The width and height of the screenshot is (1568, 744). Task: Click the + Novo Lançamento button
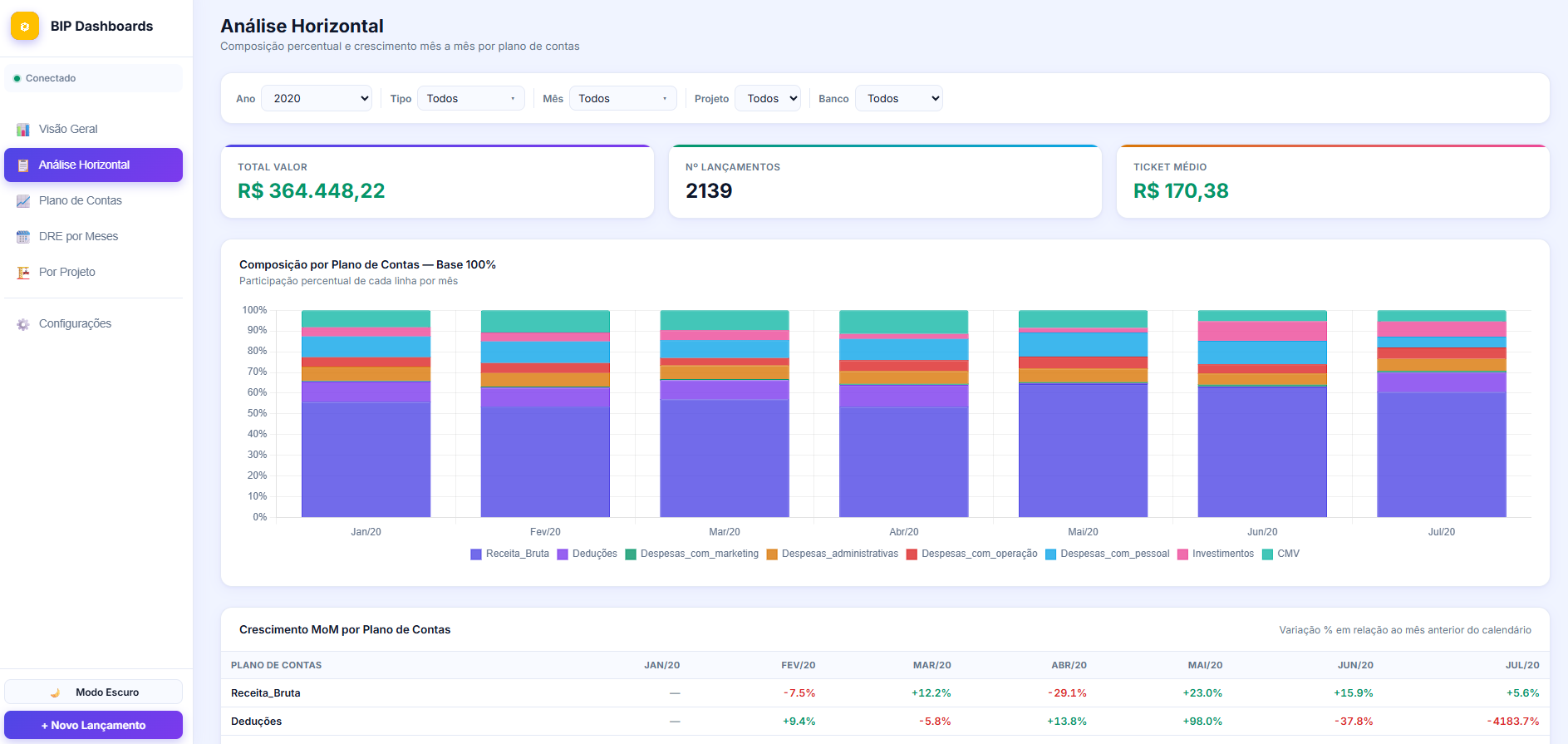coord(93,725)
